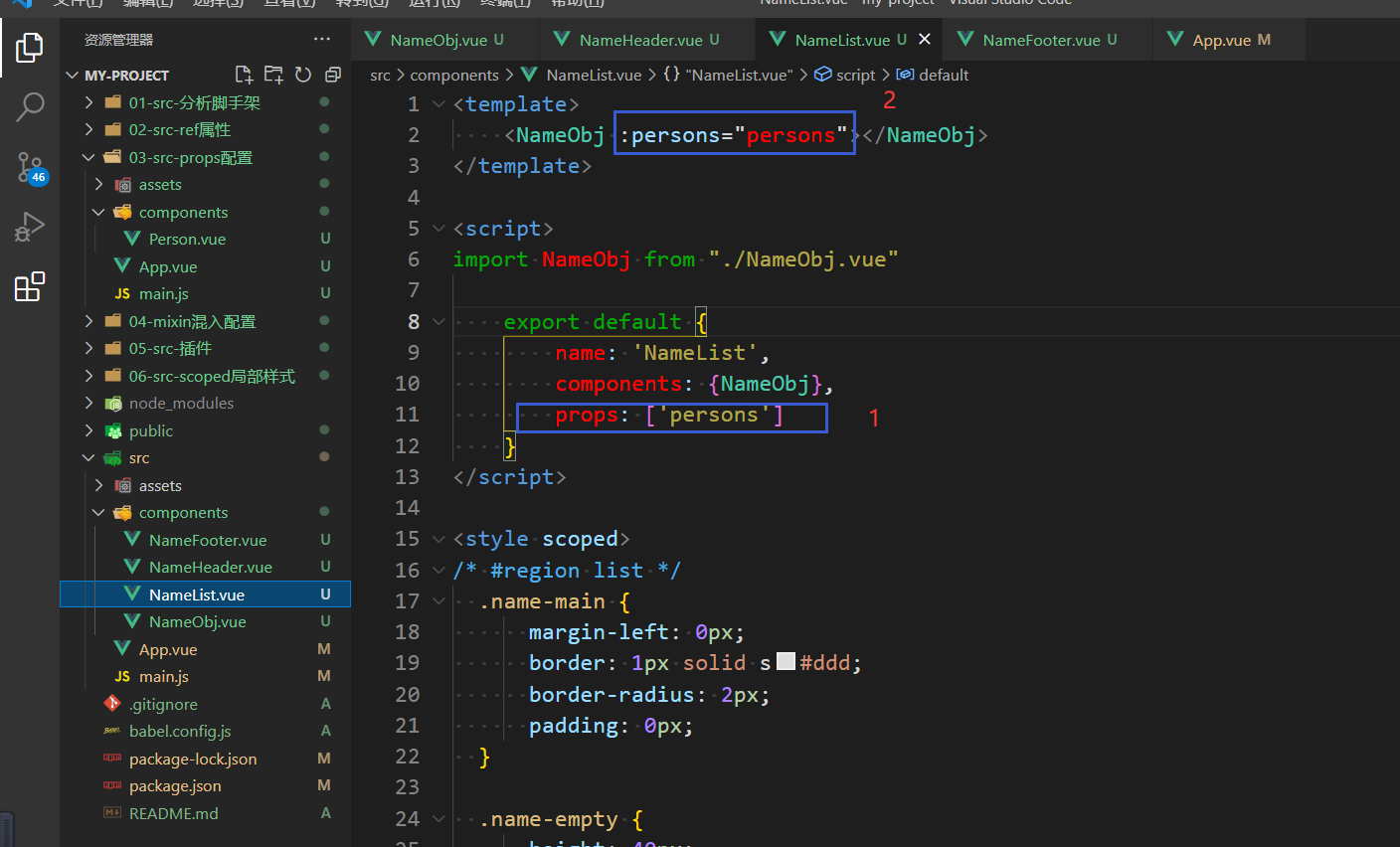This screenshot has height=847, width=1400.
Task: Fold .name-main rule at line 17
Action: coord(438,601)
